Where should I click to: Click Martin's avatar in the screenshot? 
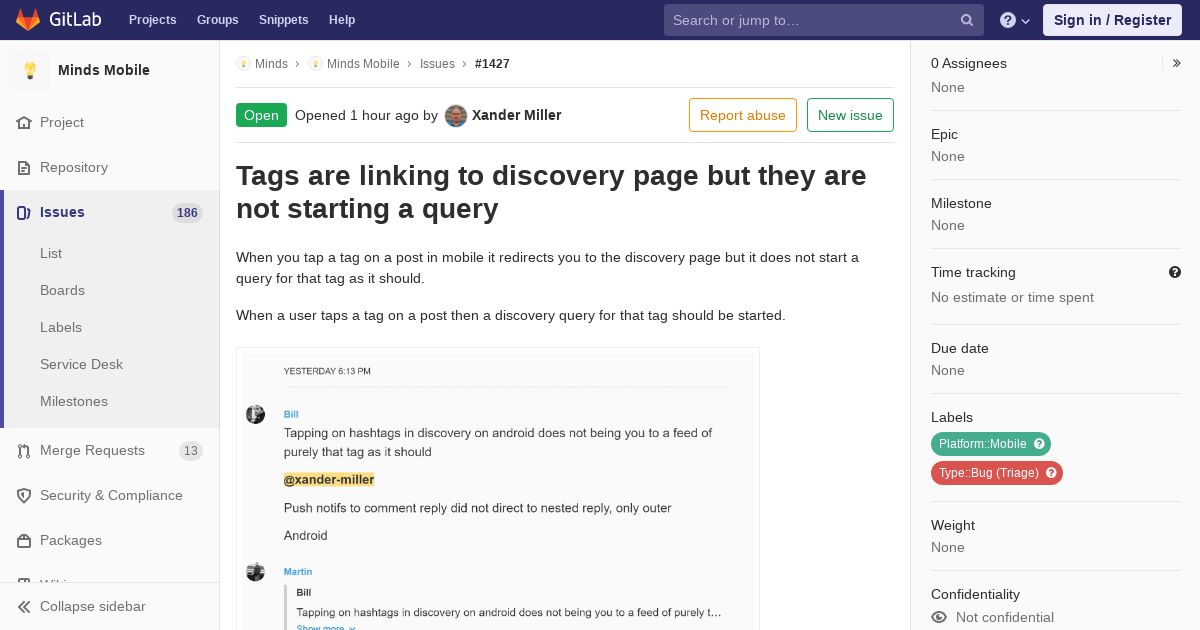[256, 572]
